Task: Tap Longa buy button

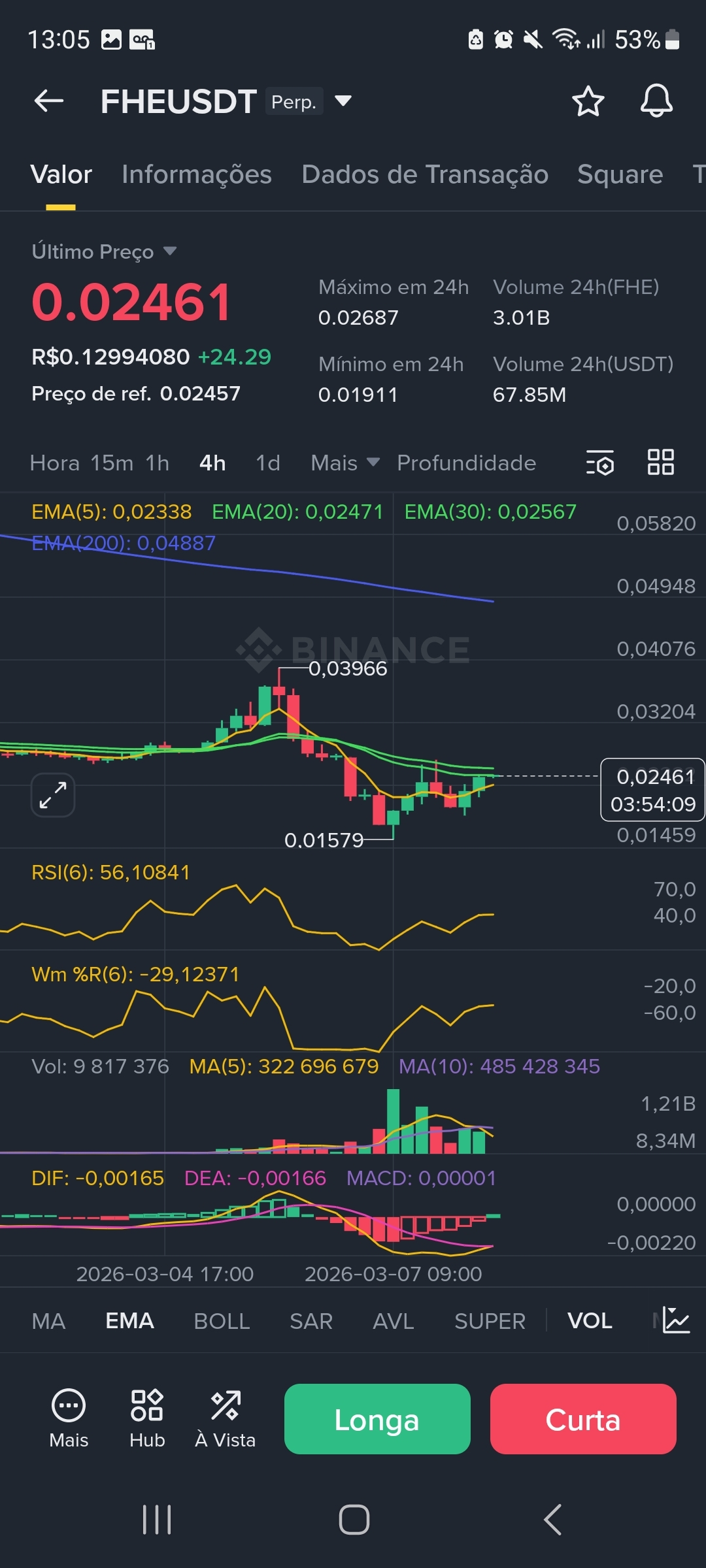Action: (377, 1419)
